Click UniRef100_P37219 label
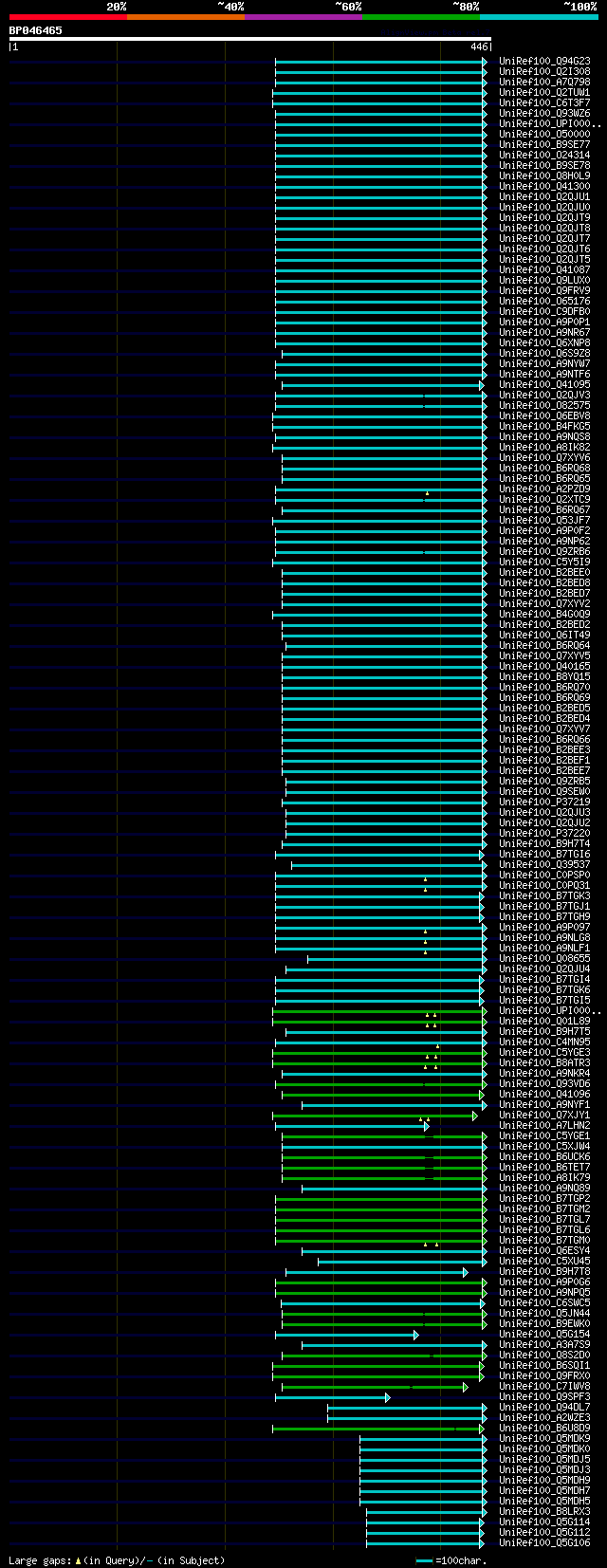 tap(544, 802)
